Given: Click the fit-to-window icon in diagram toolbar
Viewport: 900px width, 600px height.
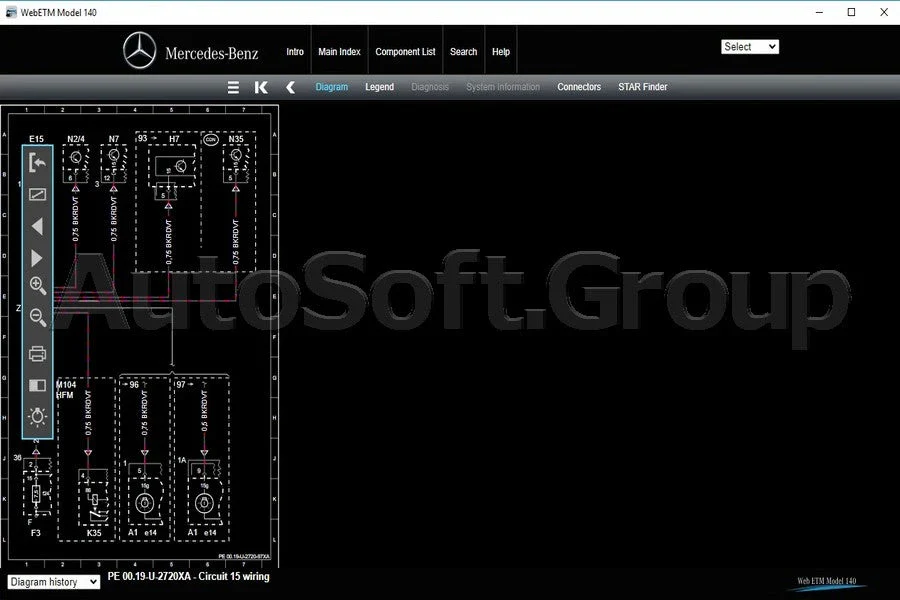Looking at the screenshot, I should point(37,195).
